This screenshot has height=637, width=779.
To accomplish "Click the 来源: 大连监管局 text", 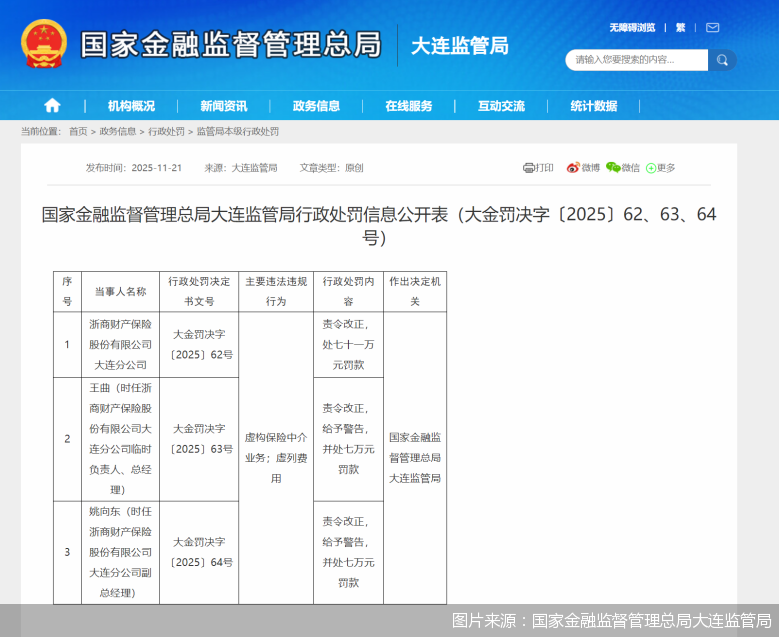I will 241,168.
